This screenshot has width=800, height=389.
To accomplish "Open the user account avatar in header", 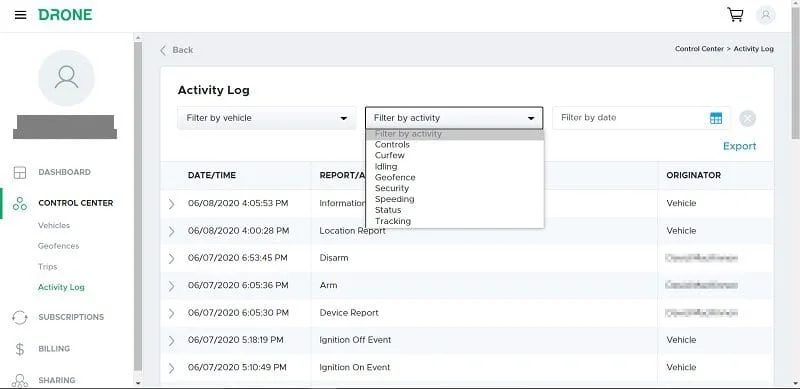I will pyautogui.click(x=765, y=15).
